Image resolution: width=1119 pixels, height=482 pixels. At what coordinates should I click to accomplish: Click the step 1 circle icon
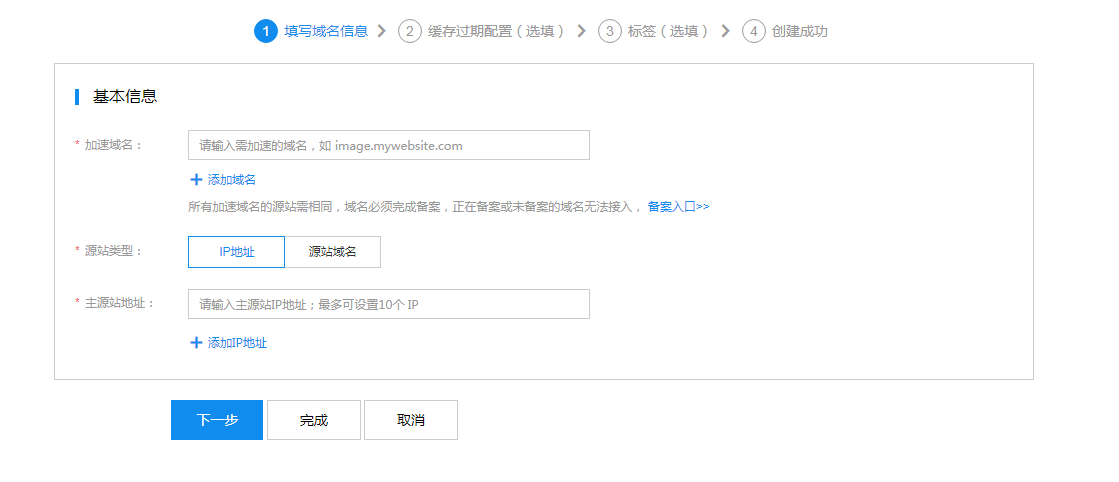(265, 31)
